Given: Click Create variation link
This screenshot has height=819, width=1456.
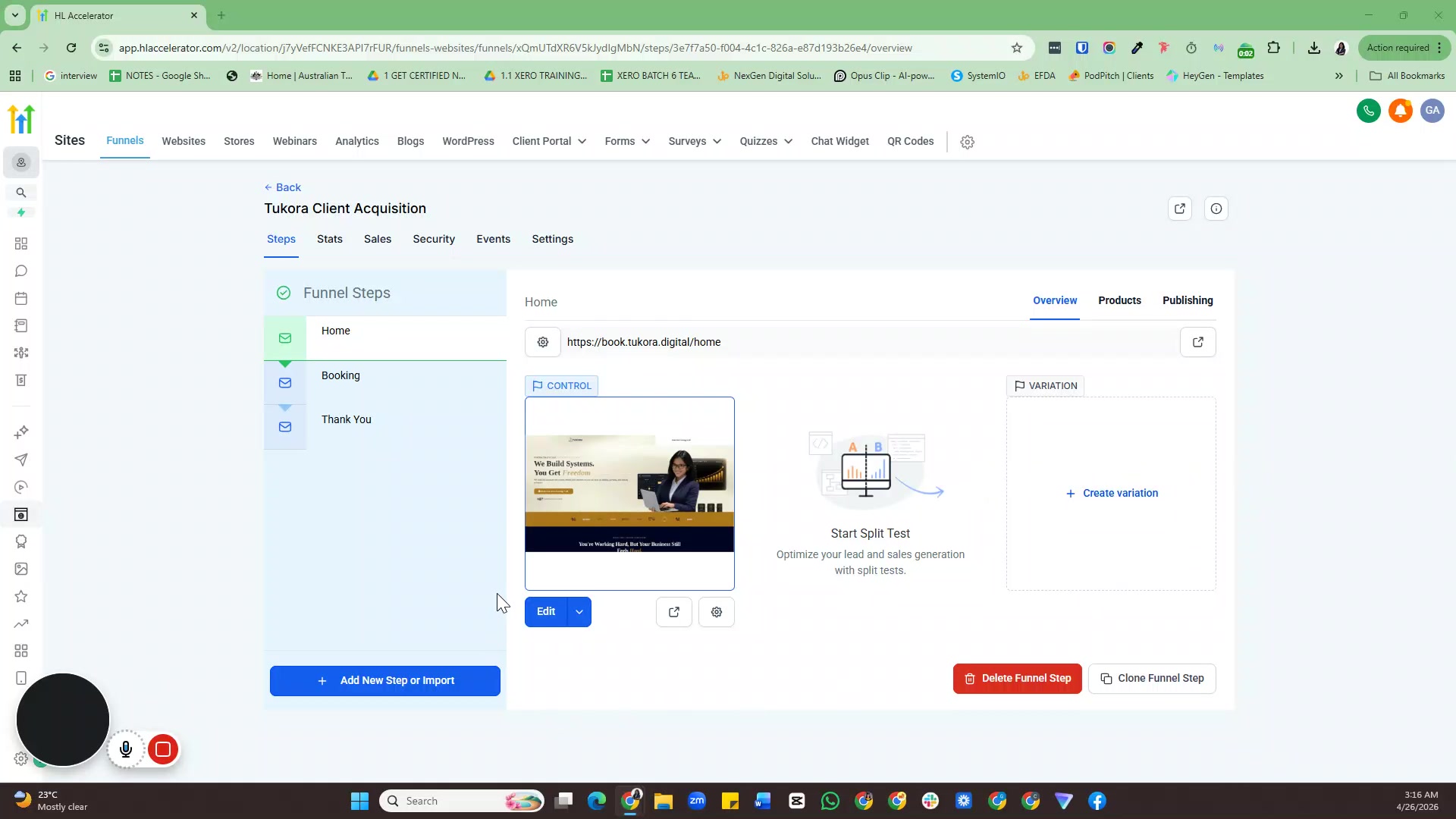Looking at the screenshot, I should click(1112, 493).
